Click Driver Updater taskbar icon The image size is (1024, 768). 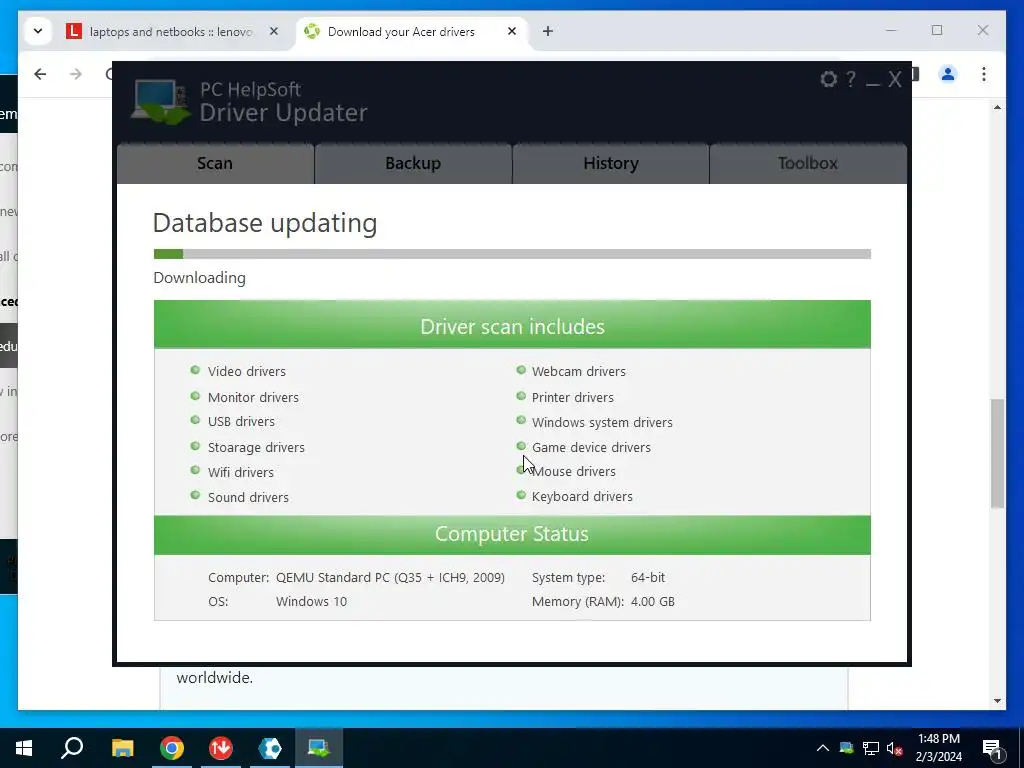[x=319, y=748]
